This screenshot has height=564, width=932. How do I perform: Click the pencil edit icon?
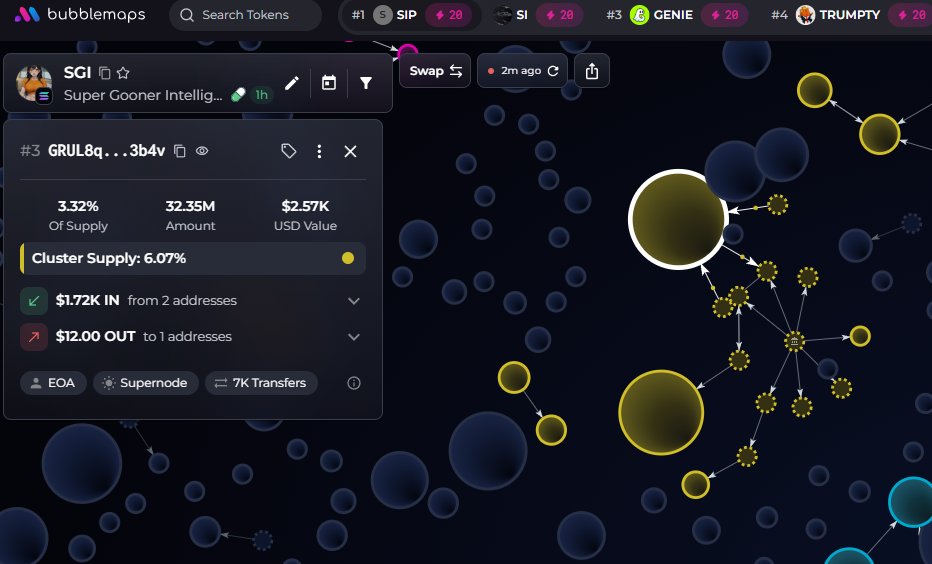pos(291,83)
